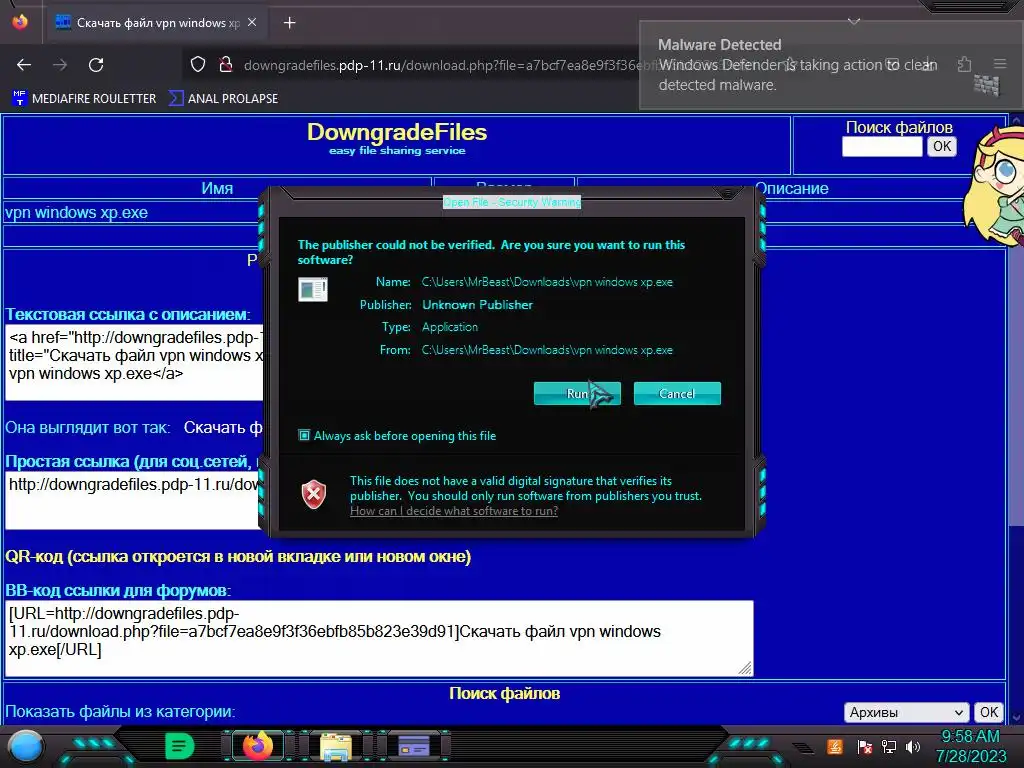Click the tracking protection shield icon

click(198, 65)
